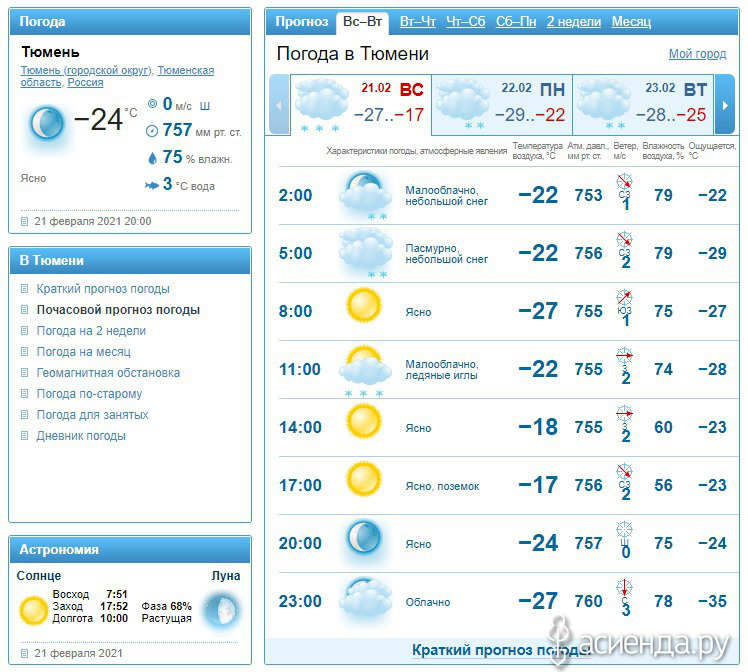748x672 pixels.
Task: Click the snow cloud icon at 5:00
Action: (365, 250)
